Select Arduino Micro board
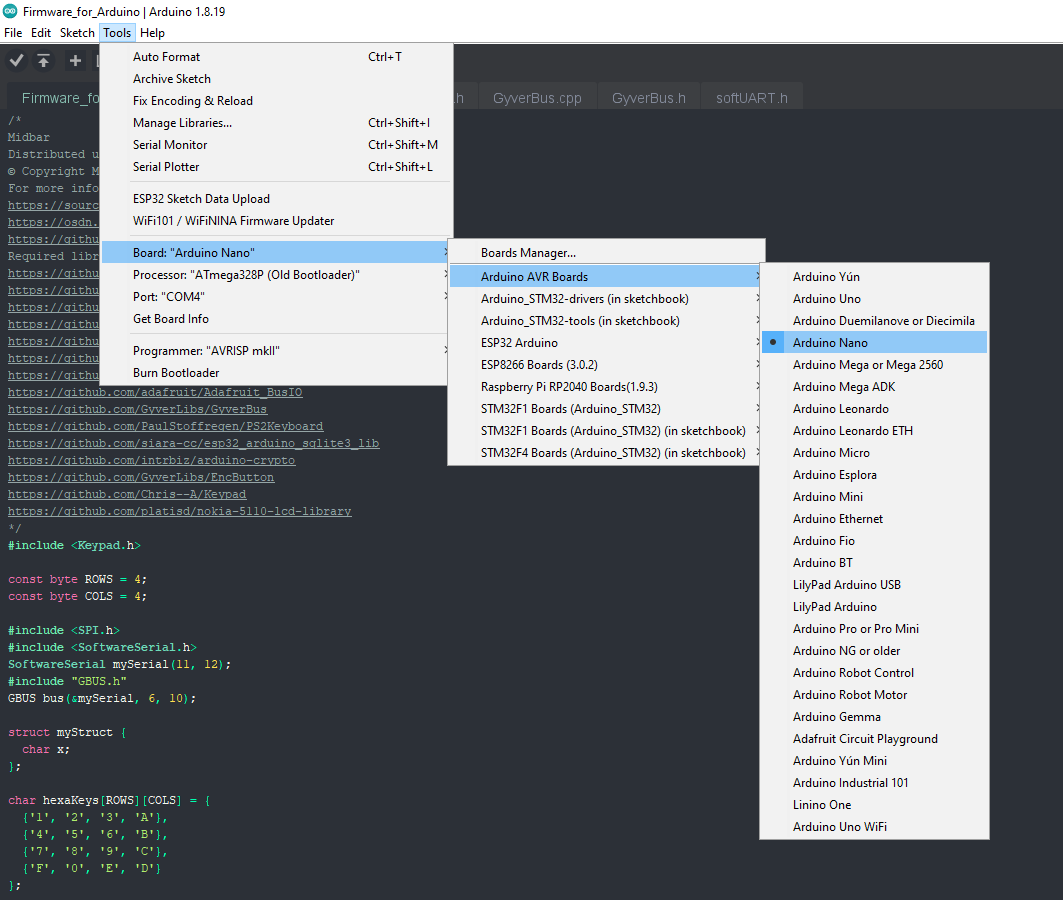This screenshot has width=1063, height=900. pyautogui.click(x=874, y=453)
